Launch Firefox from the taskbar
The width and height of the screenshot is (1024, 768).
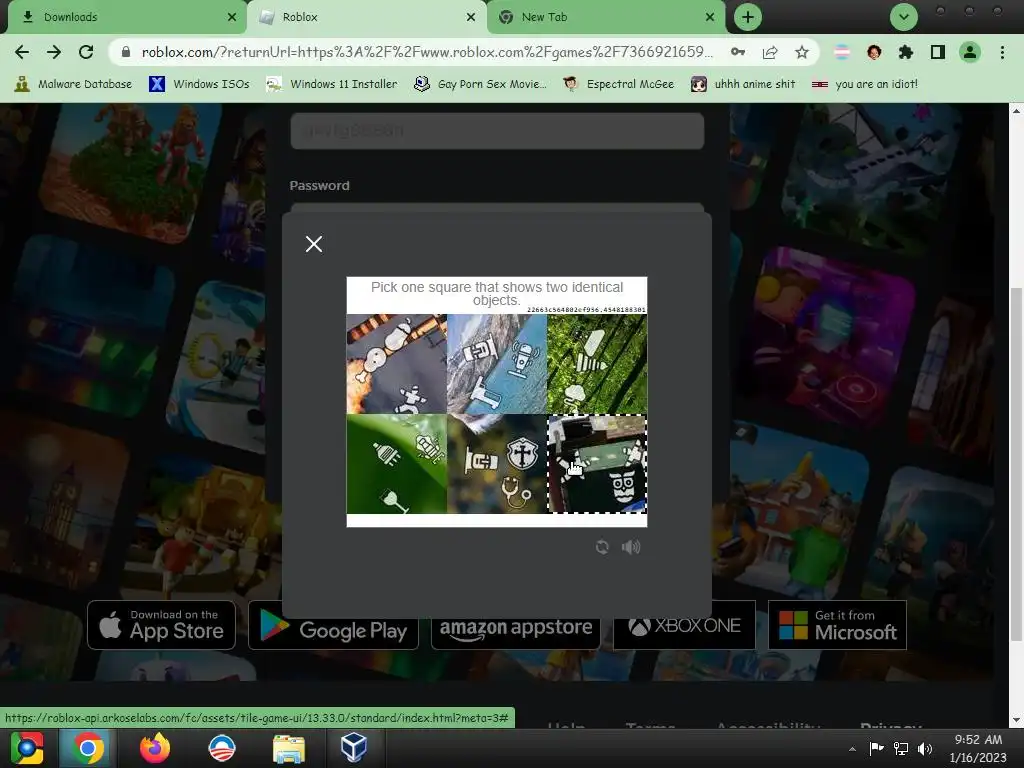(x=155, y=748)
